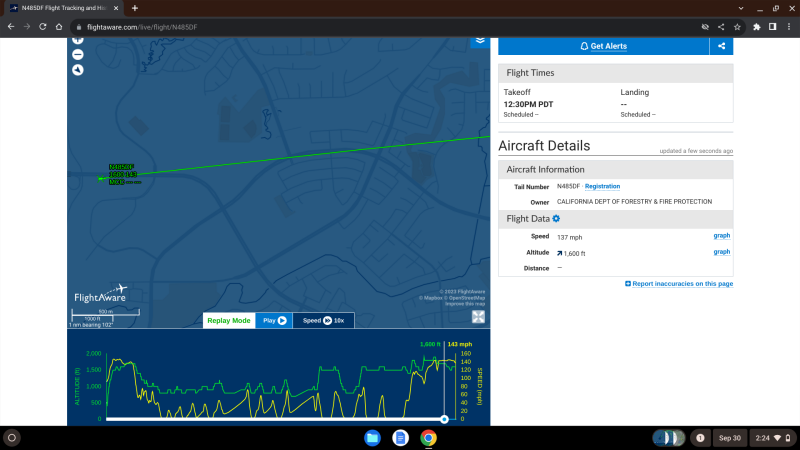Open the Speed graph link
Image resolution: width=800 pixels, height=450 pixels.
coord(721,236)
